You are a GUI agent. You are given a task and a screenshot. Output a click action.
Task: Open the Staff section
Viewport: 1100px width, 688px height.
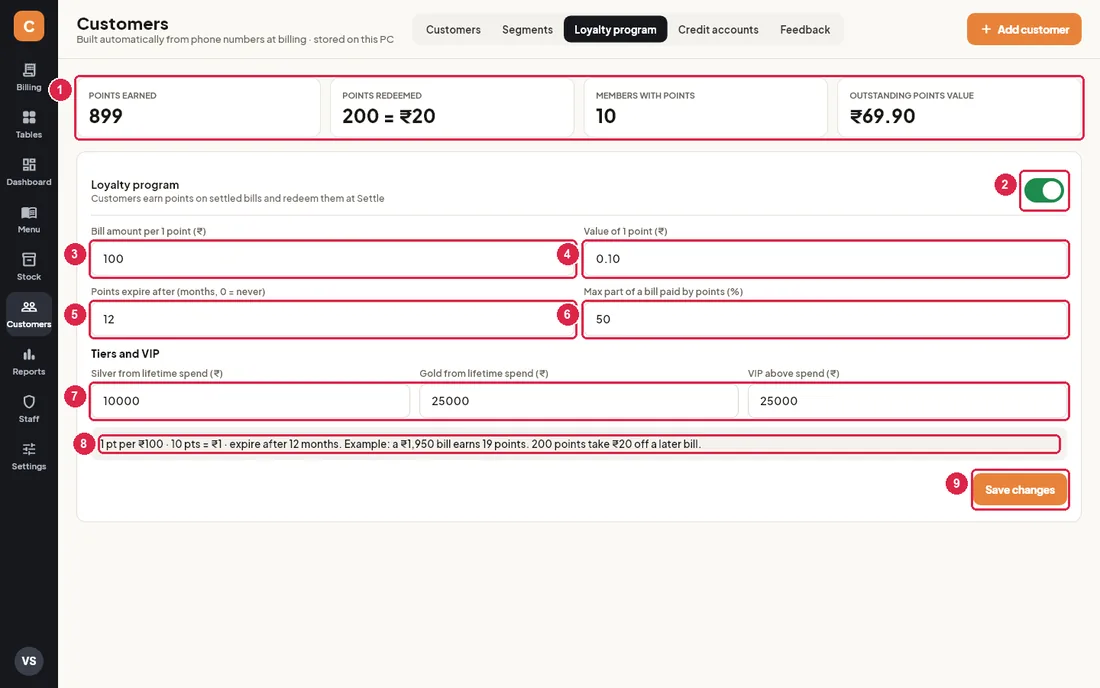pyautogui.click(x=29, y=409)
